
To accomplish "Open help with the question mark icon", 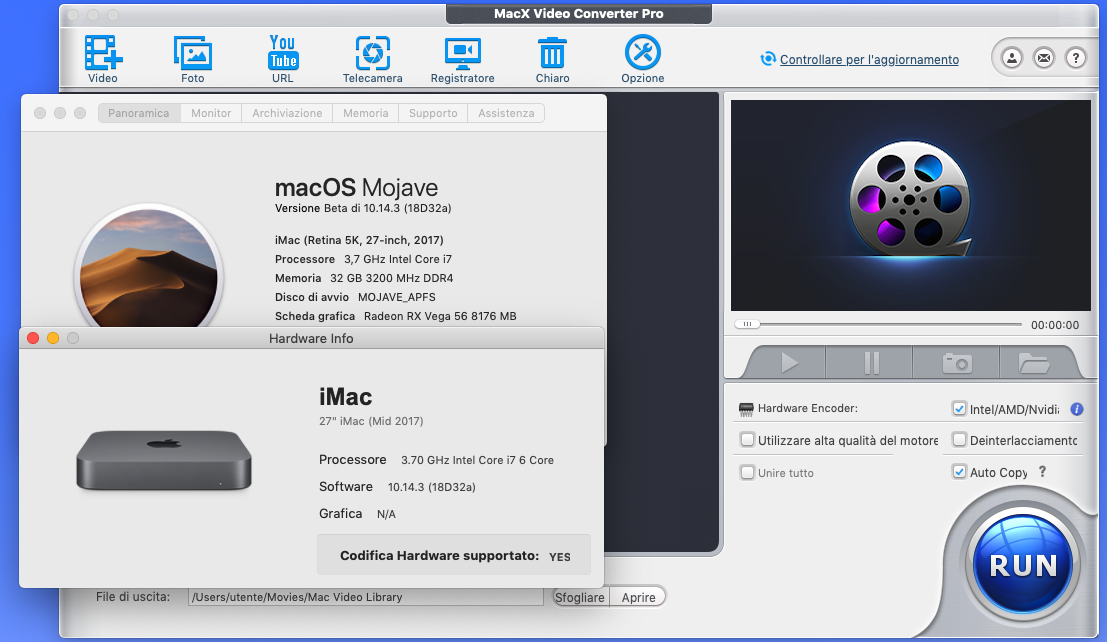I will coord(1075,58).
